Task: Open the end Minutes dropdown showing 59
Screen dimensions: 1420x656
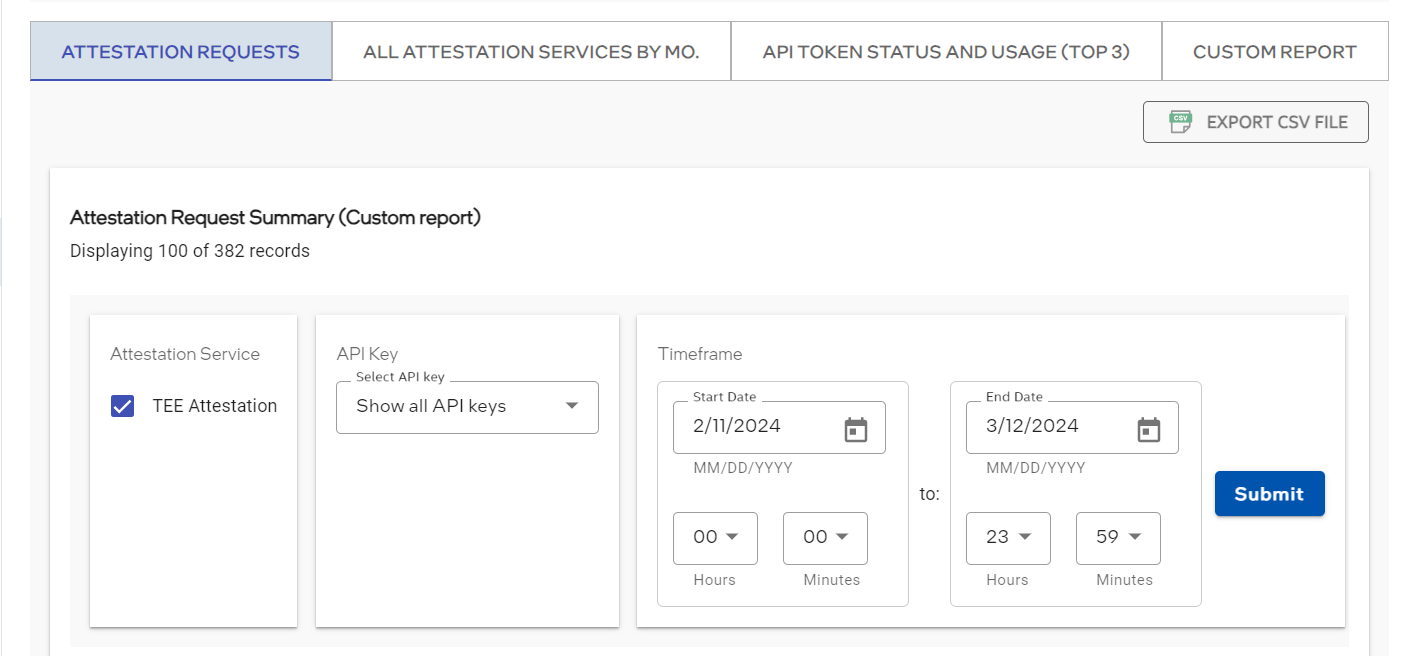Action: (1118, 538)
